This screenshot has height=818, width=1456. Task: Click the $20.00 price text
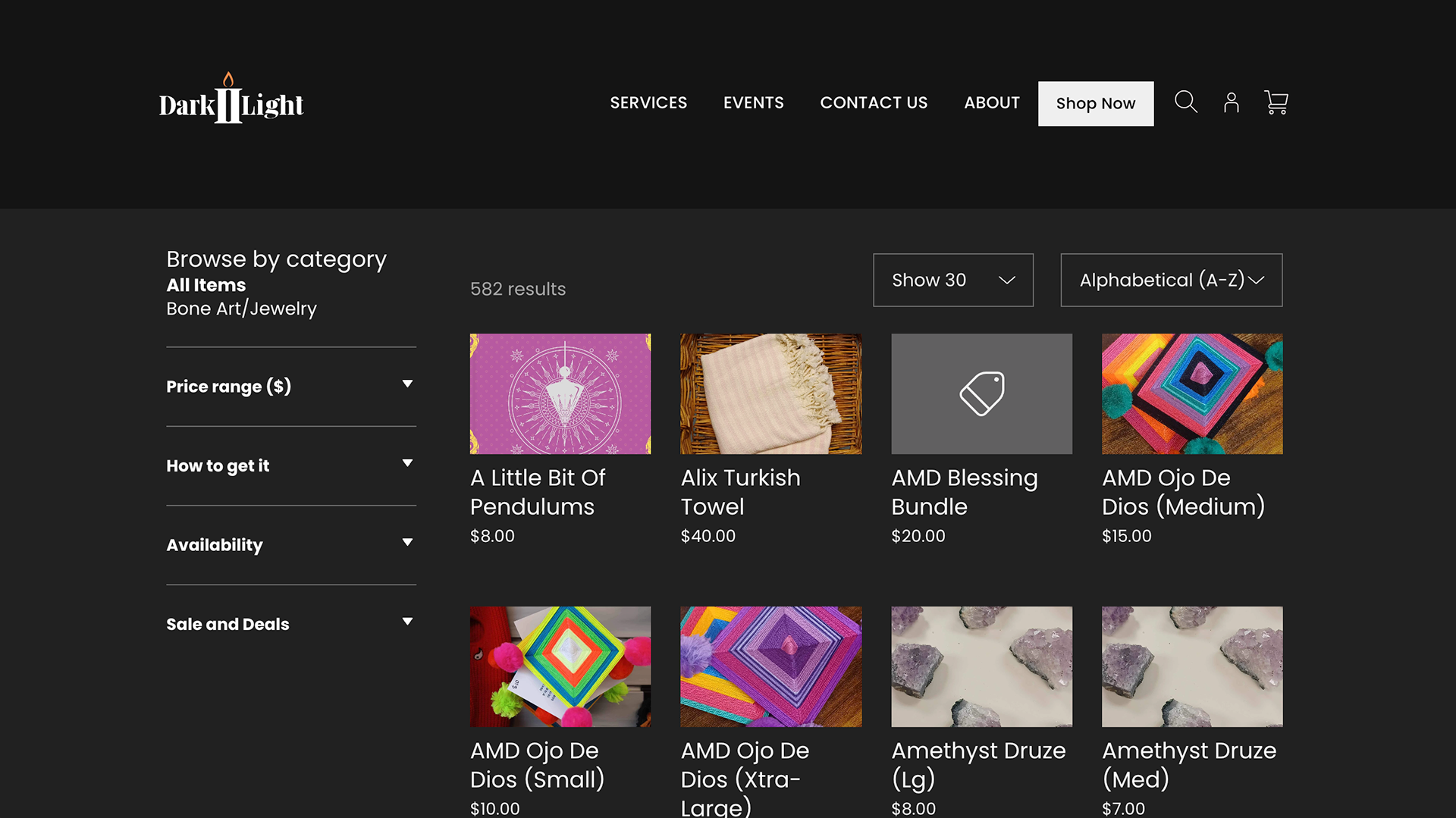click(x=918, y=536)
